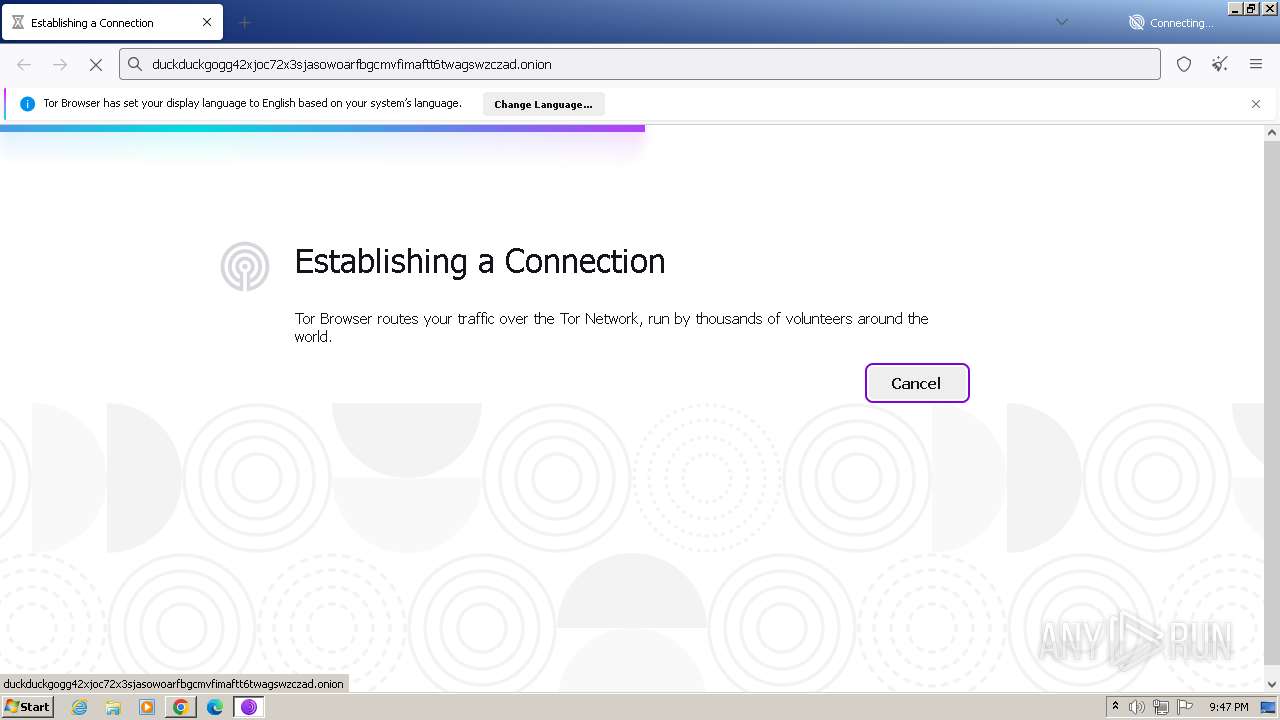This screenshot has height=720, width=1280.
Task: Click the New Identity broom icon
Action: tap(1220, 64)
